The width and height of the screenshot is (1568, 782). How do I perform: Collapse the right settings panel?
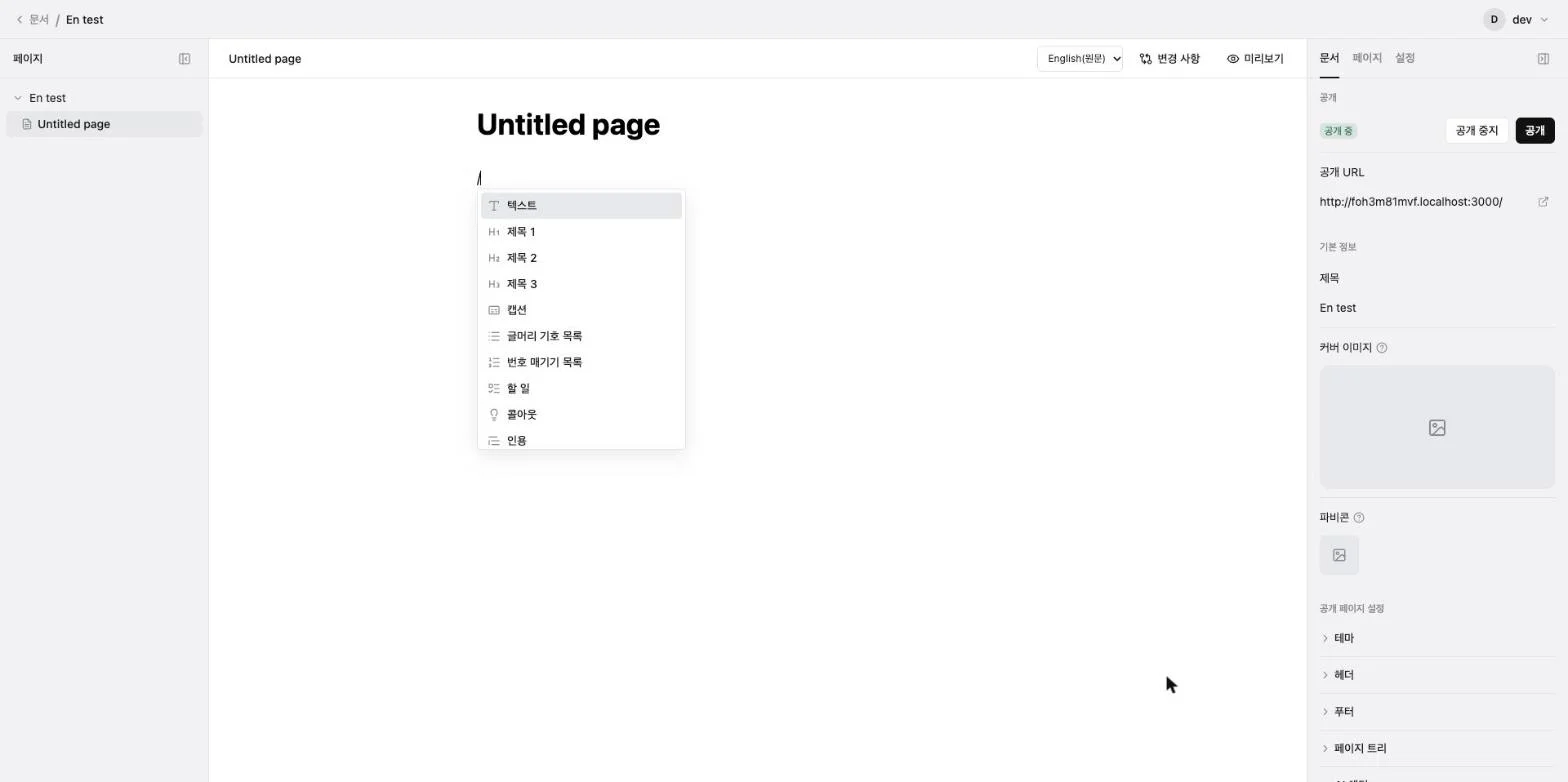(x=1543, y=59)
